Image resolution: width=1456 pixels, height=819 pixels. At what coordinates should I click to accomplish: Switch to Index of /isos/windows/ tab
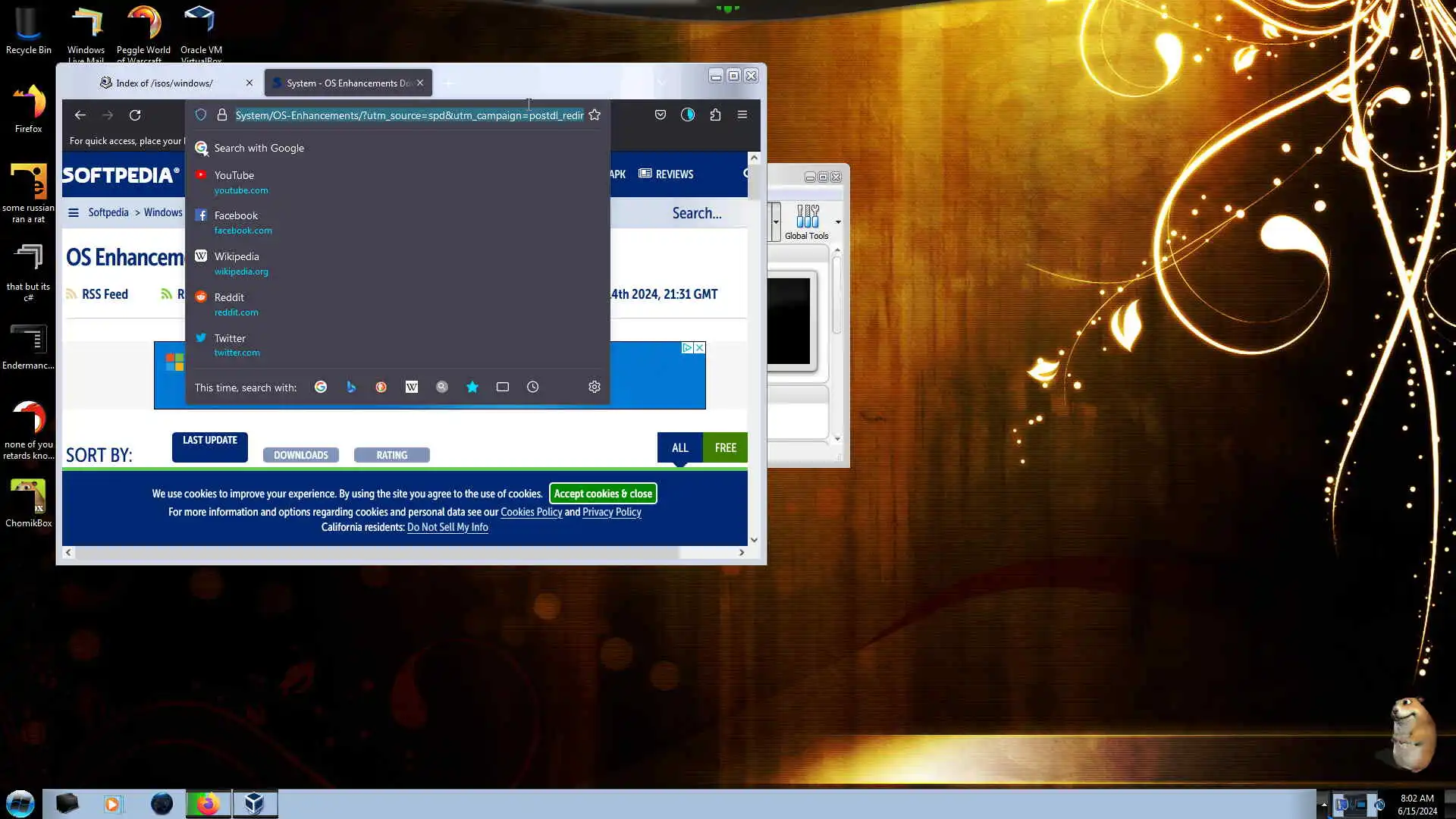(x=165, y=83)
